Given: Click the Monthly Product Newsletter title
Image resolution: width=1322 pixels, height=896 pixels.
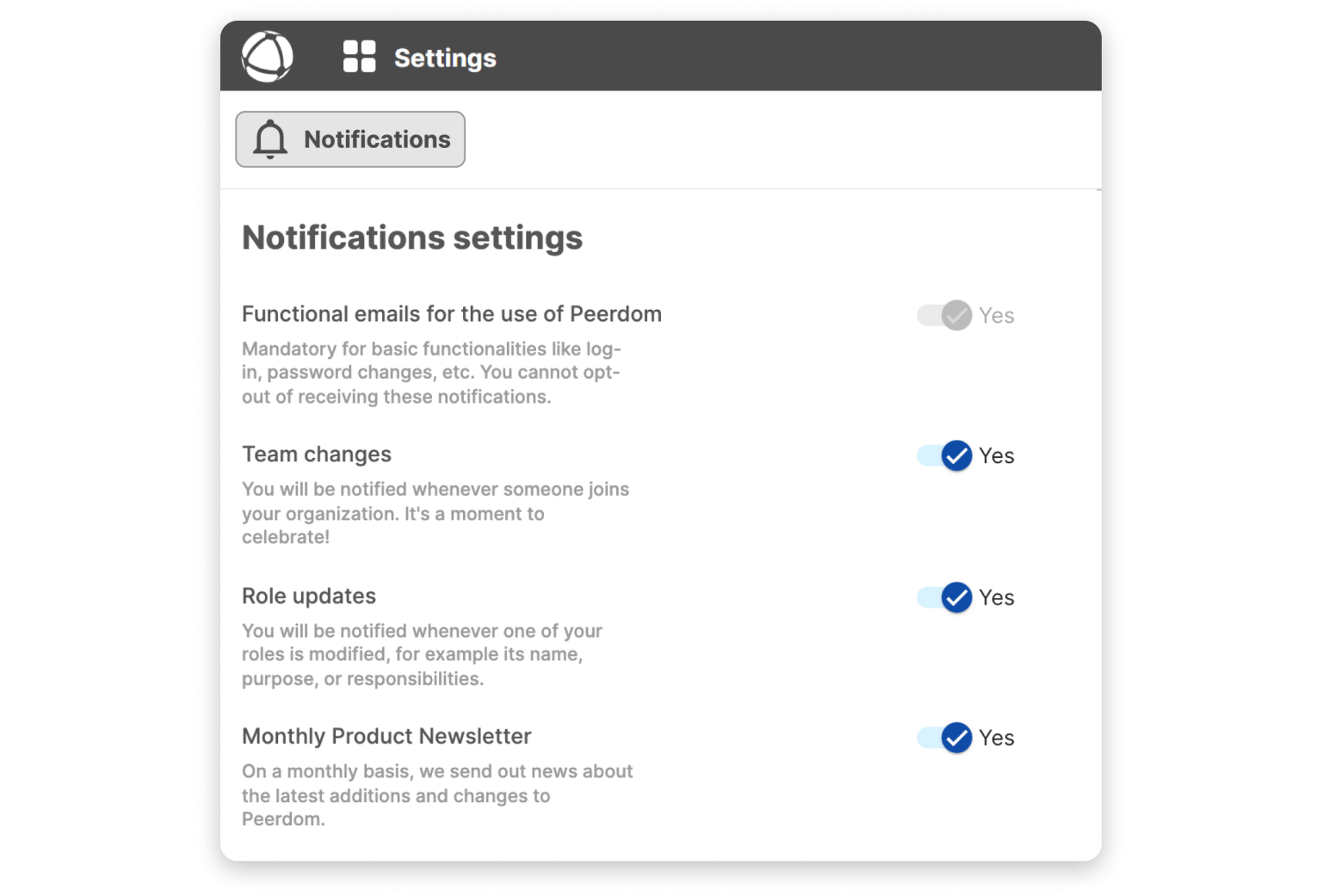Looking at the screenshot, I should click(x=386, y=737).
